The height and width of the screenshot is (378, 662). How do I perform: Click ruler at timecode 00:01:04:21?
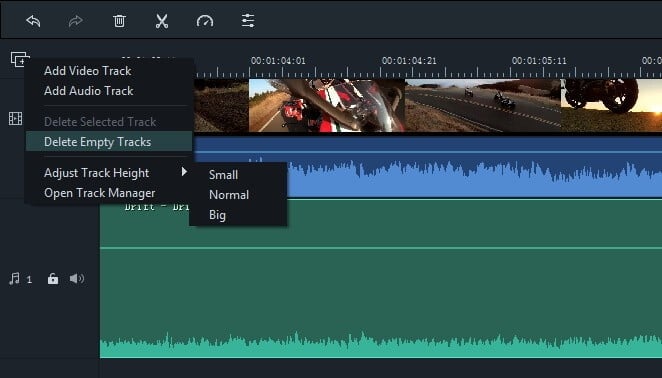pos(409,61)
